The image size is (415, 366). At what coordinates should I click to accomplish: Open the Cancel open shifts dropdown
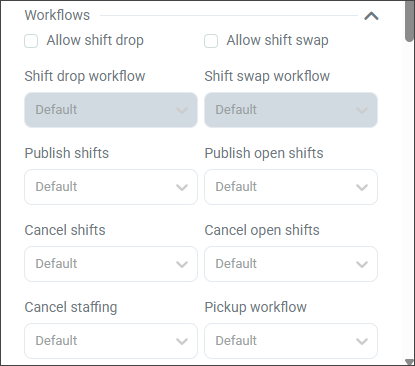tap(291, 264)
